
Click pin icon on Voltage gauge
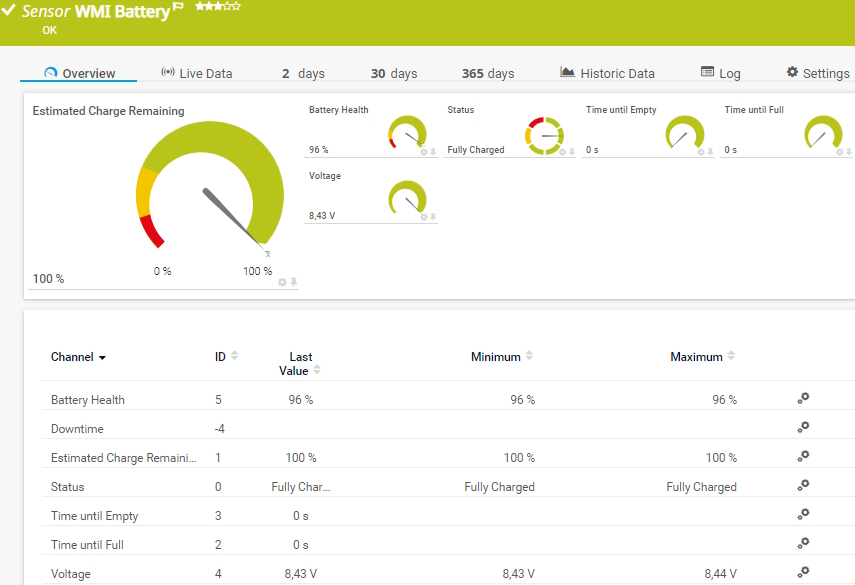point(433,217)
